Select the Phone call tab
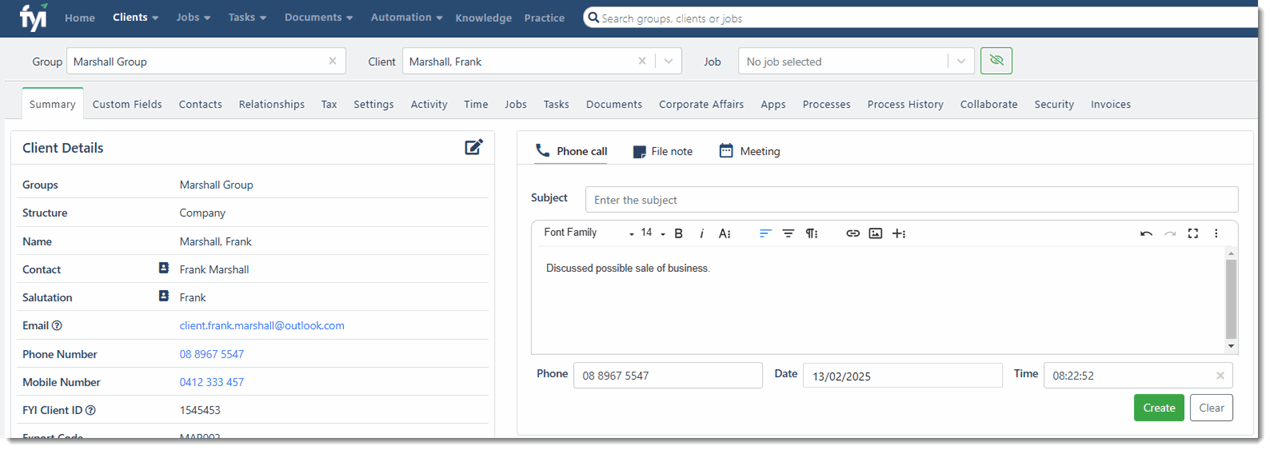The width and height of the screenshot is (1270, 450). [571, 151]
